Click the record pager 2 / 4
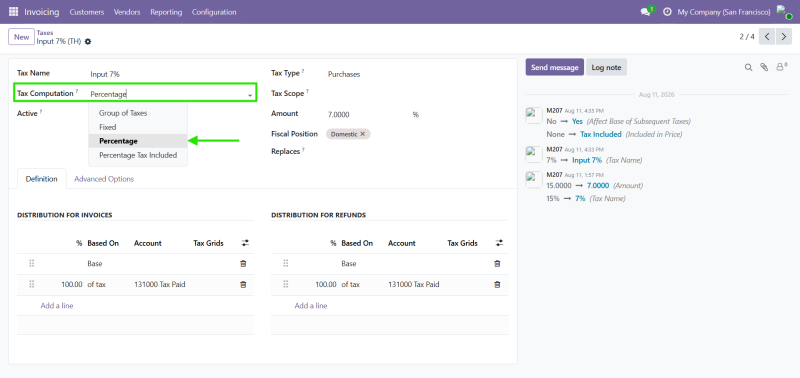The height and width of the screenshot is (378, 800). (x=747, y=37)
